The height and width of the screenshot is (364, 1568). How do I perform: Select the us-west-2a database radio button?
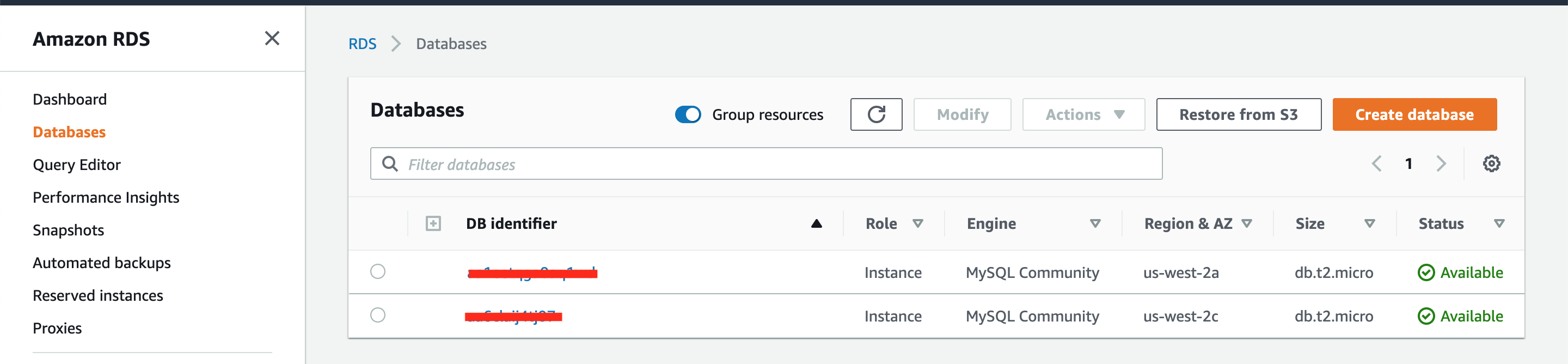coord(378,271)
